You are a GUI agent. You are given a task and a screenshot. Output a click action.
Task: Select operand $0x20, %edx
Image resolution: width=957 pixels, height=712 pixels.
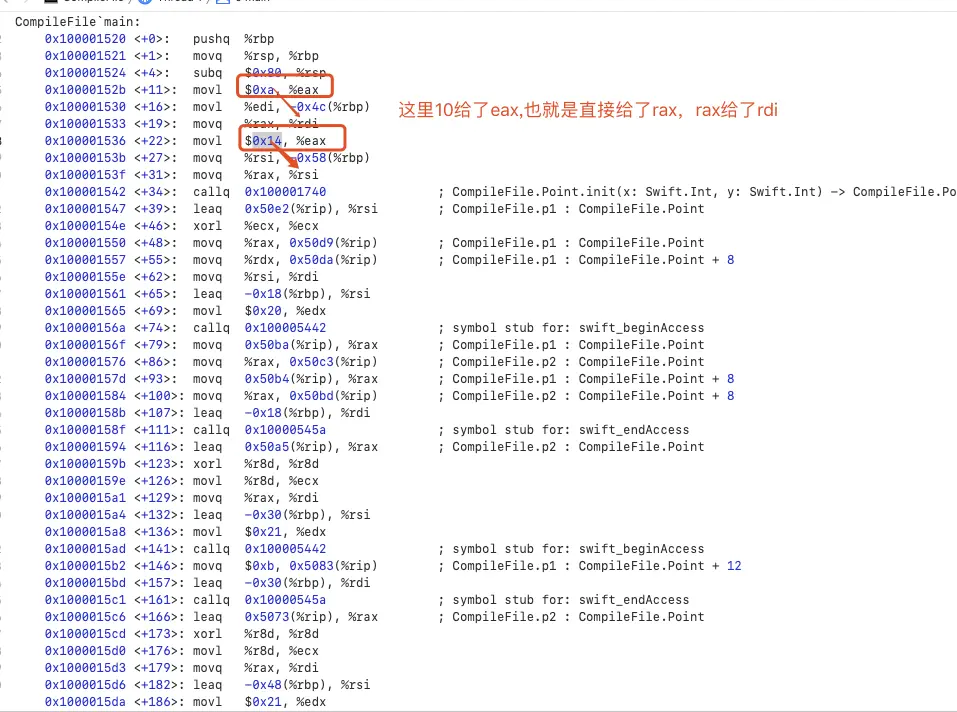click(x=285, y=311)
